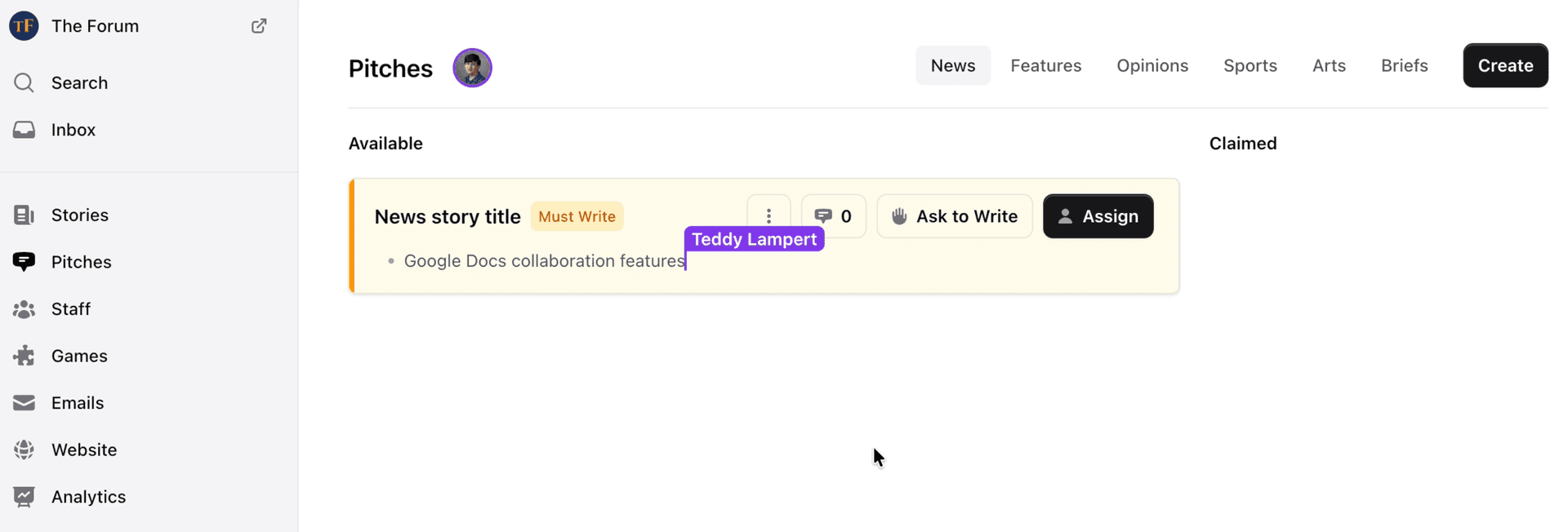1568x532 pixels.
Task: Open the comments counter showing 0
Action: [834, 216]
